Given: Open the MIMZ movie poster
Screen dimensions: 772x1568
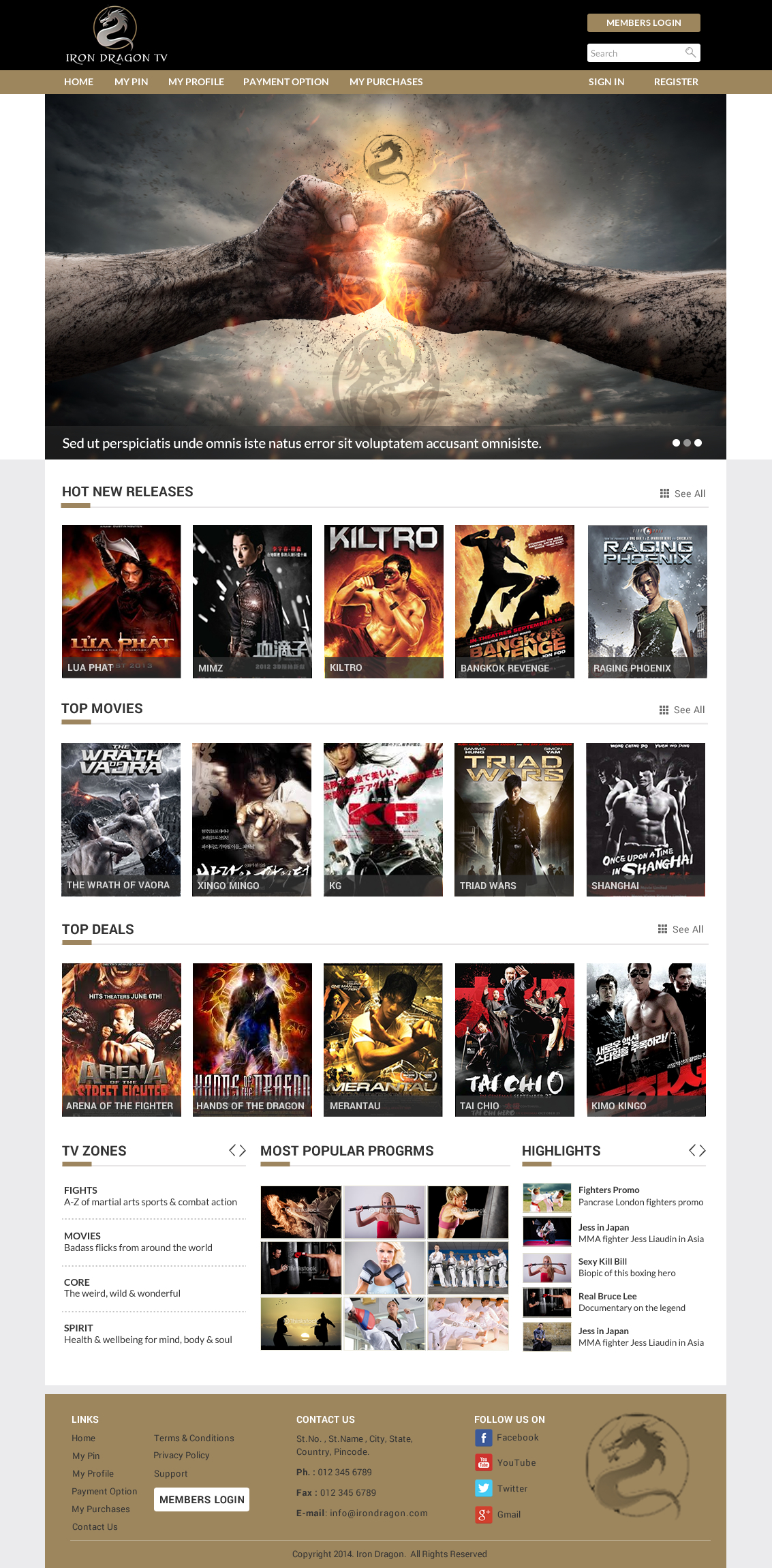Looking at the screenshot, I should pos(252,601).
